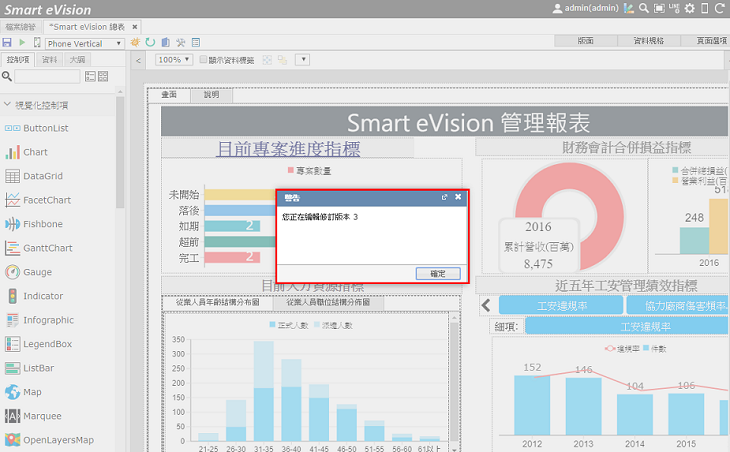Click the search magnifier in top header
Viewport: 730px width, 452px height.
pyautogui.click(x=644, y=8)
